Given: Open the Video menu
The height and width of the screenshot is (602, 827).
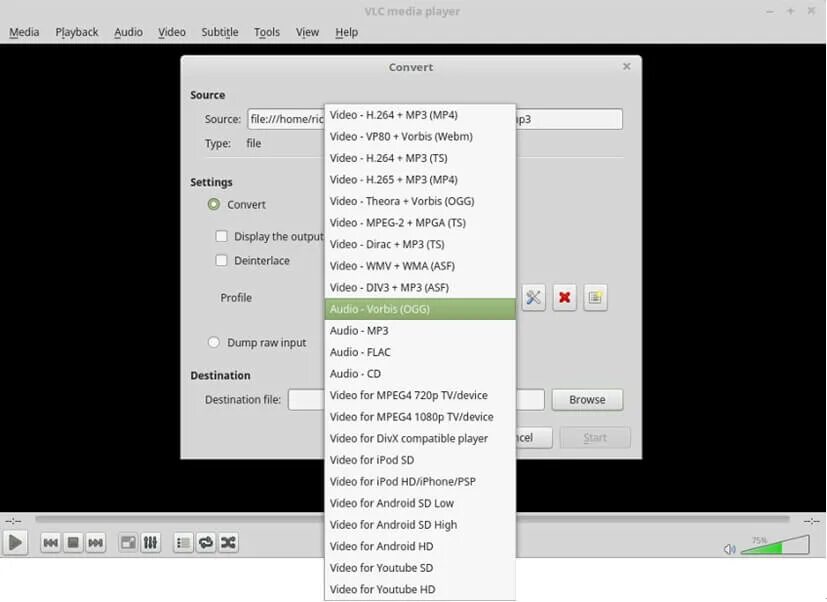Looking at the screenshot, I should coord(172,32).
